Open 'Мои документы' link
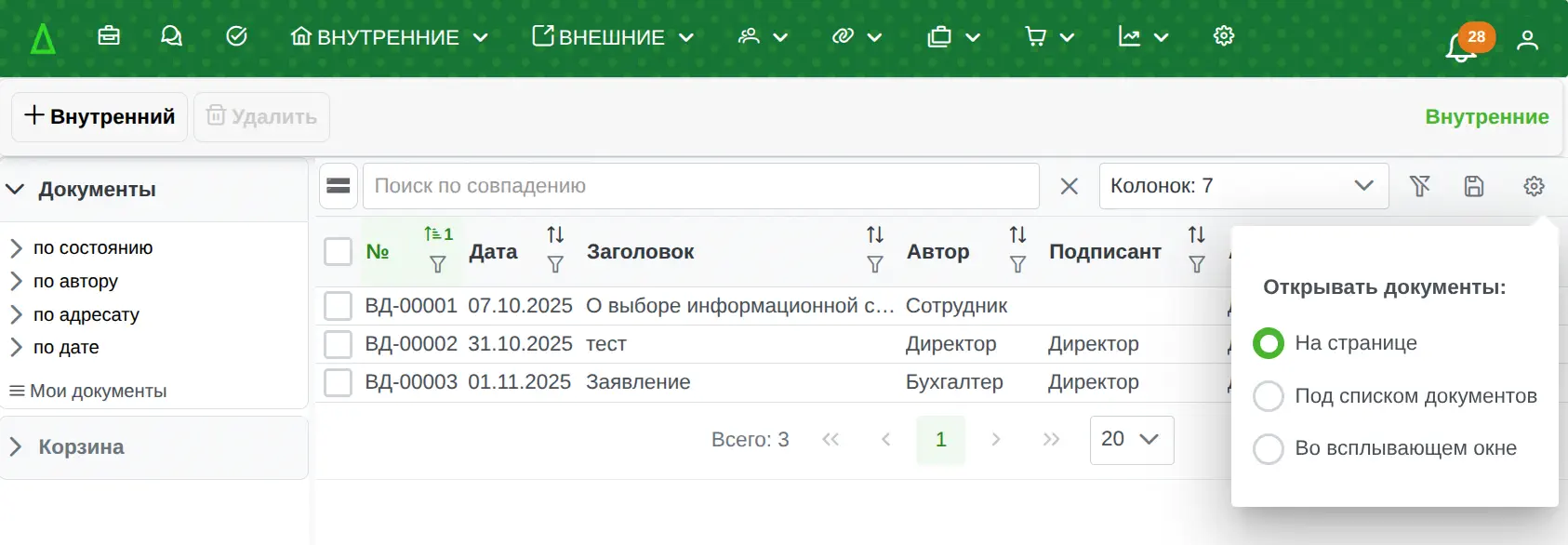The width and height of the screenshot is (1568, 545). tap(98, 392)
